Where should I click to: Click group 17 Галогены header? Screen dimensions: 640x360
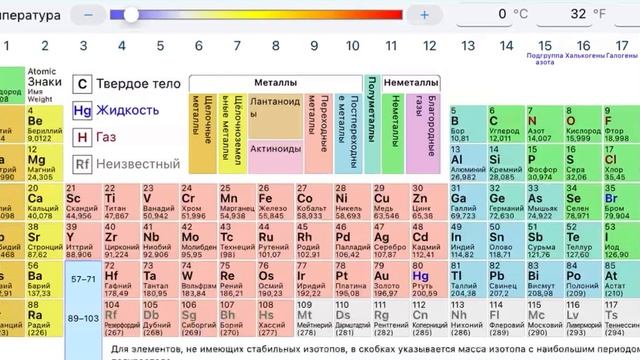tap(622, 49)
